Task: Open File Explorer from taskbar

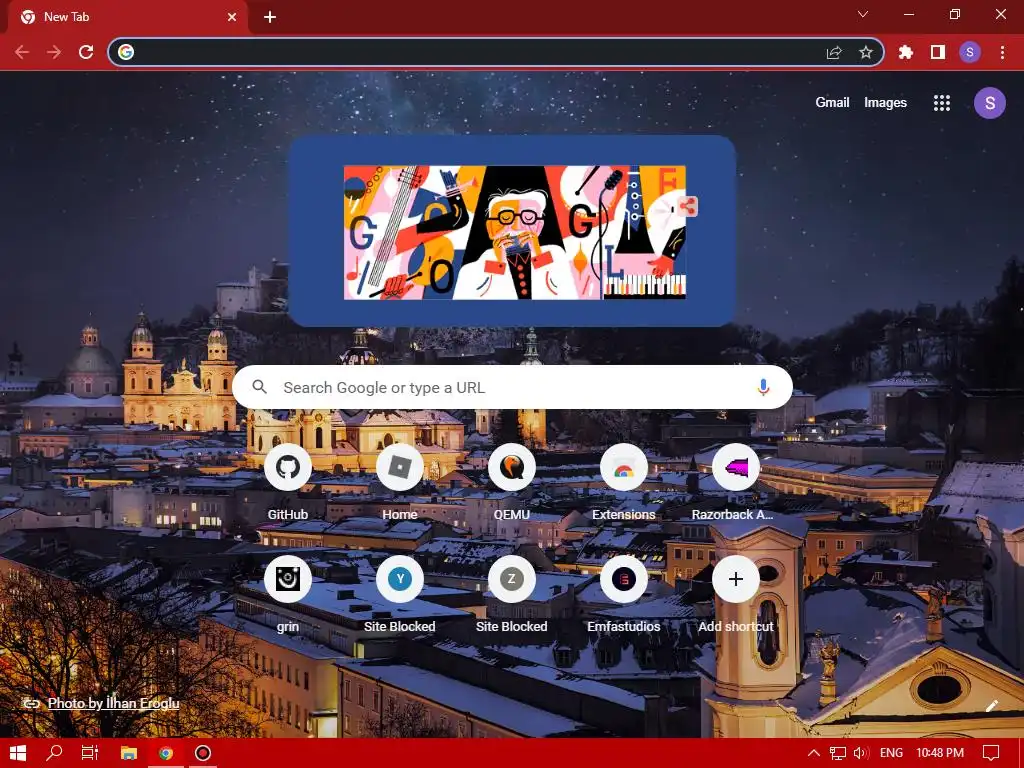Action: pos(129,753)
